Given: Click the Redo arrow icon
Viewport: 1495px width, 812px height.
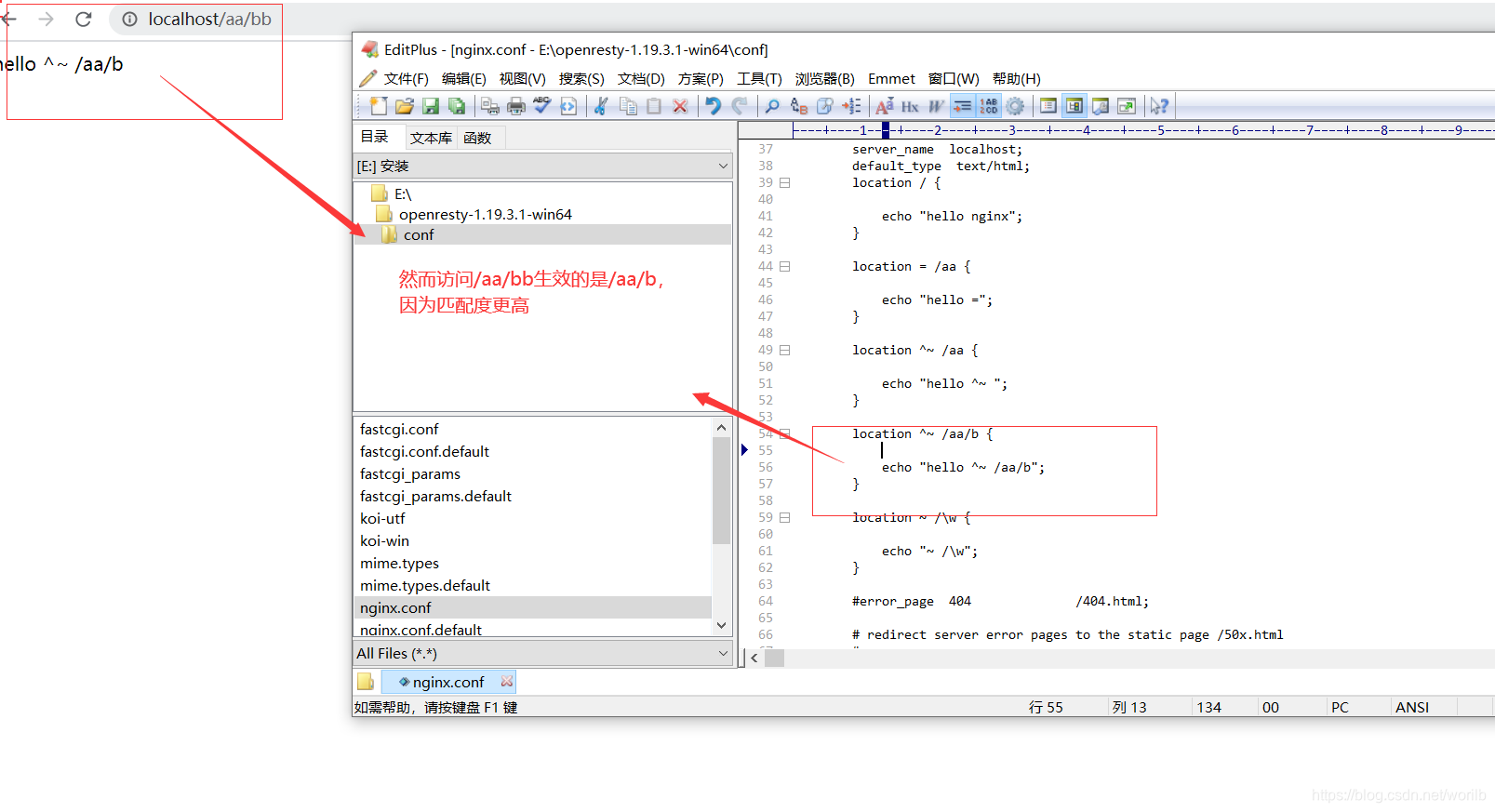Looking at the screenshot, I should [740, 106].
